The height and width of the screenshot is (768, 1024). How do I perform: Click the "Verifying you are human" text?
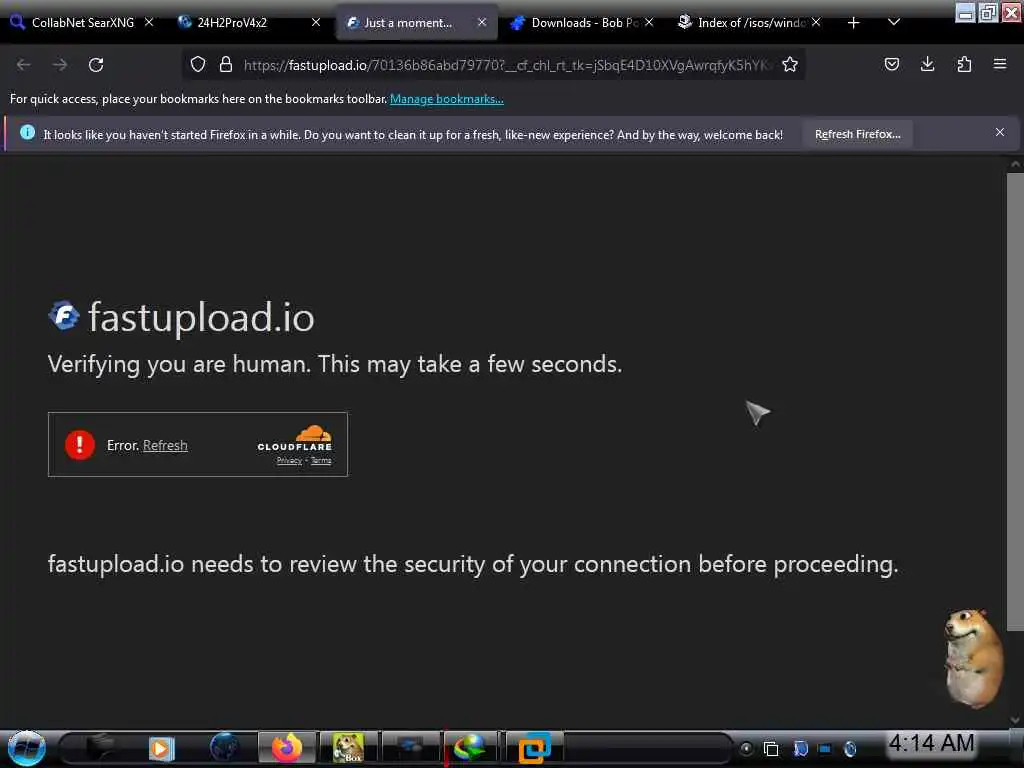[x=335, y=364]
